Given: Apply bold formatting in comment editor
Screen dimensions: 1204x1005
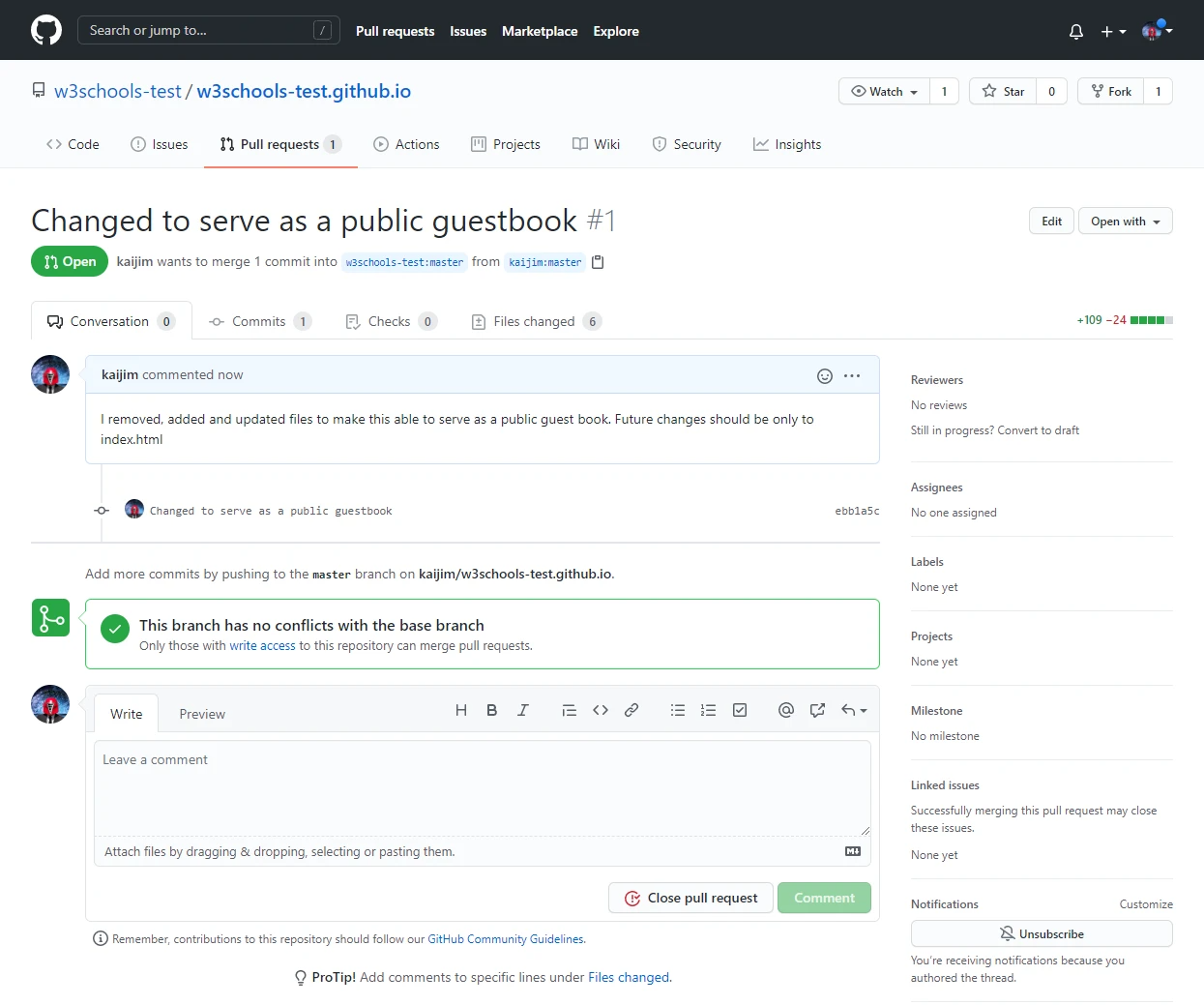Looking at the screenshot, I should pos(491,710).
